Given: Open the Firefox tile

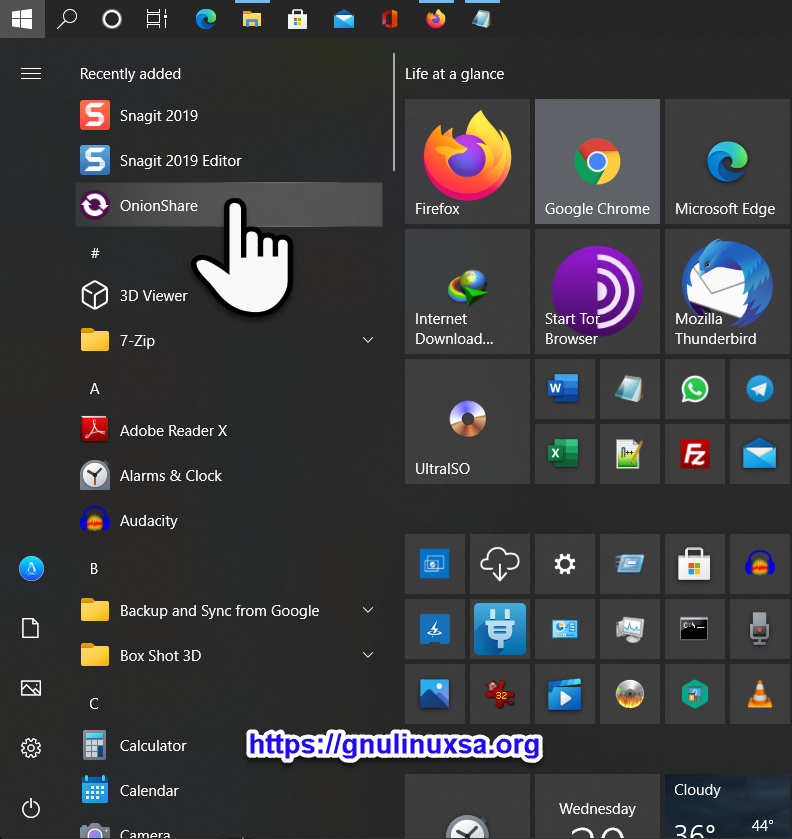Looking at the screenshot, I should (x=467, y=161).
